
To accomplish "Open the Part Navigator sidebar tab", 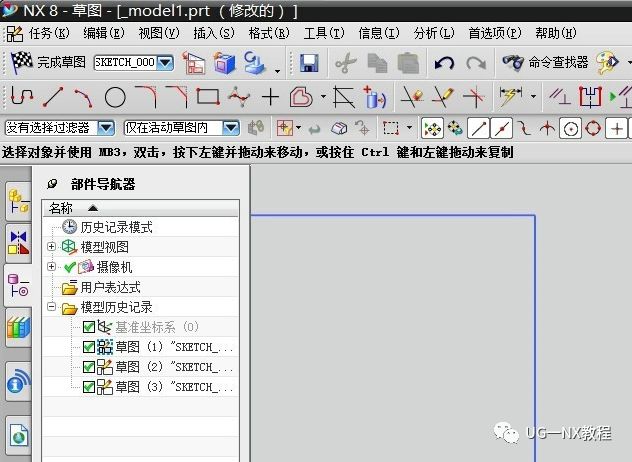I will (18, 285).
